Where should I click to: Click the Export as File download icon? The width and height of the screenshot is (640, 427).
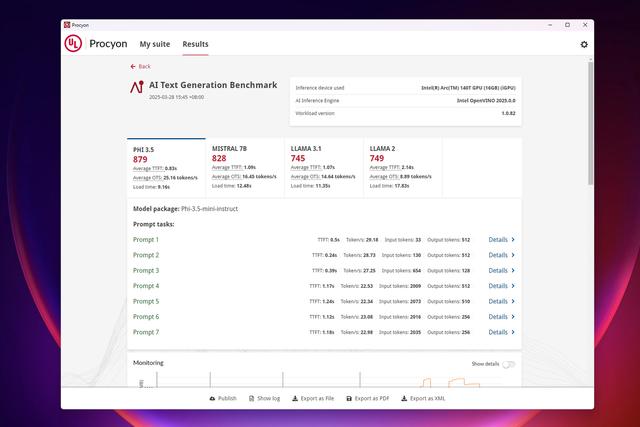pyautogui.click(x=295, y=398)
